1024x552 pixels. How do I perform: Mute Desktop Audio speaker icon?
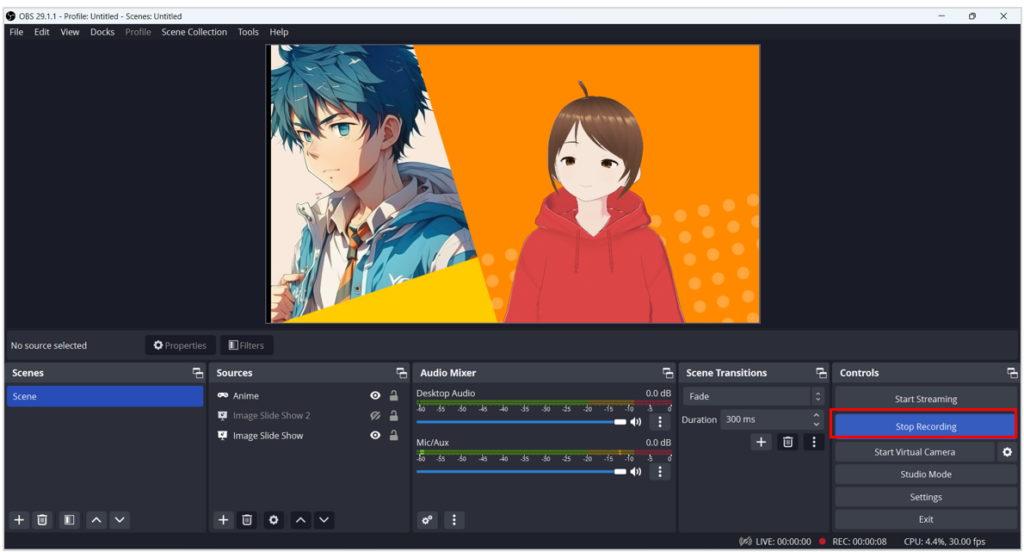coord(636,422)
